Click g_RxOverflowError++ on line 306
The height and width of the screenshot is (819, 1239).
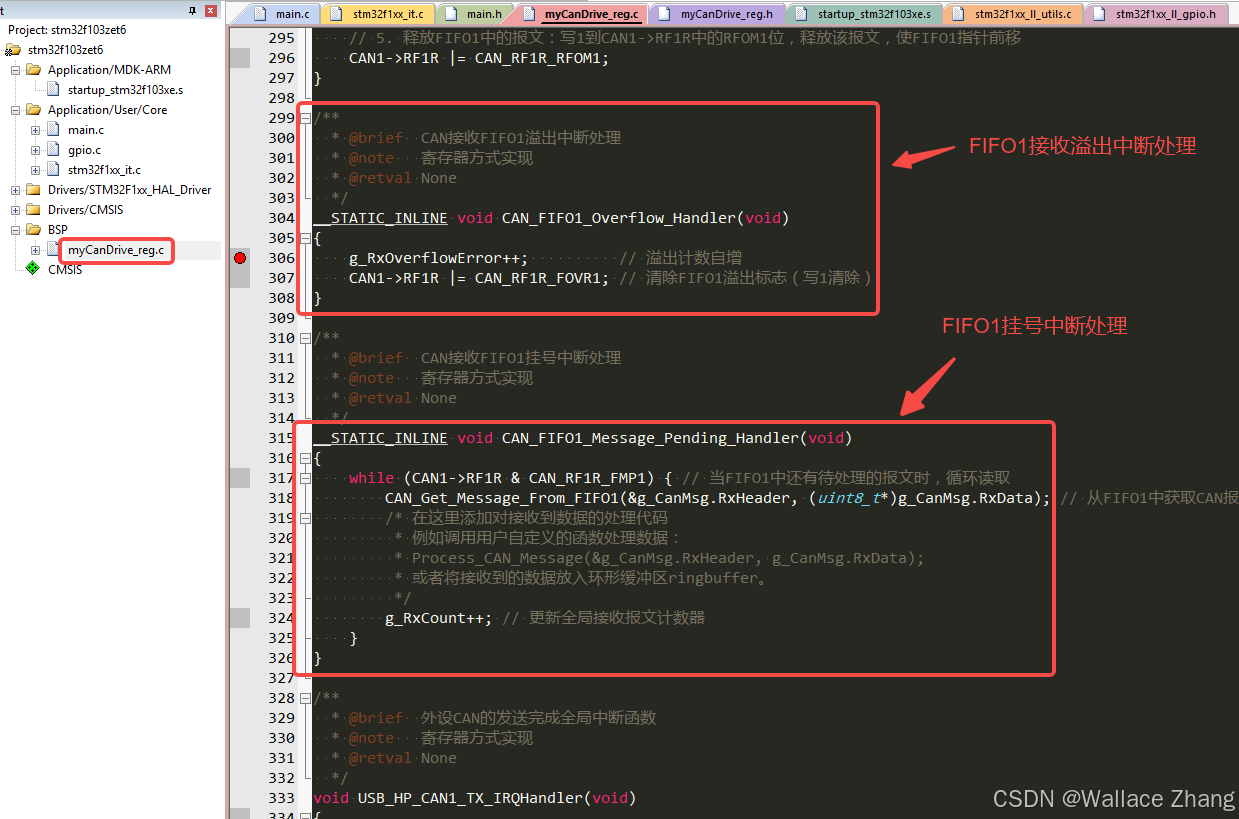click(x=434, y=258)
